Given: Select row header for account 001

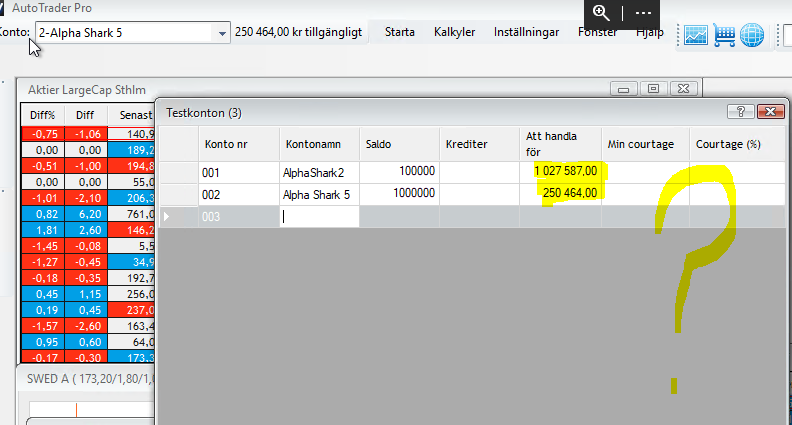Looking at the screenshot, I should tap(180, 173).
